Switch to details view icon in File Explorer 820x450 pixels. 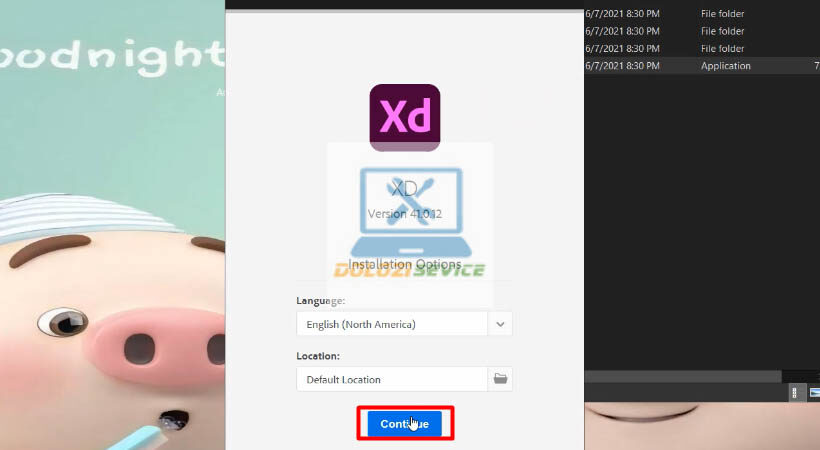coord(794,393)
